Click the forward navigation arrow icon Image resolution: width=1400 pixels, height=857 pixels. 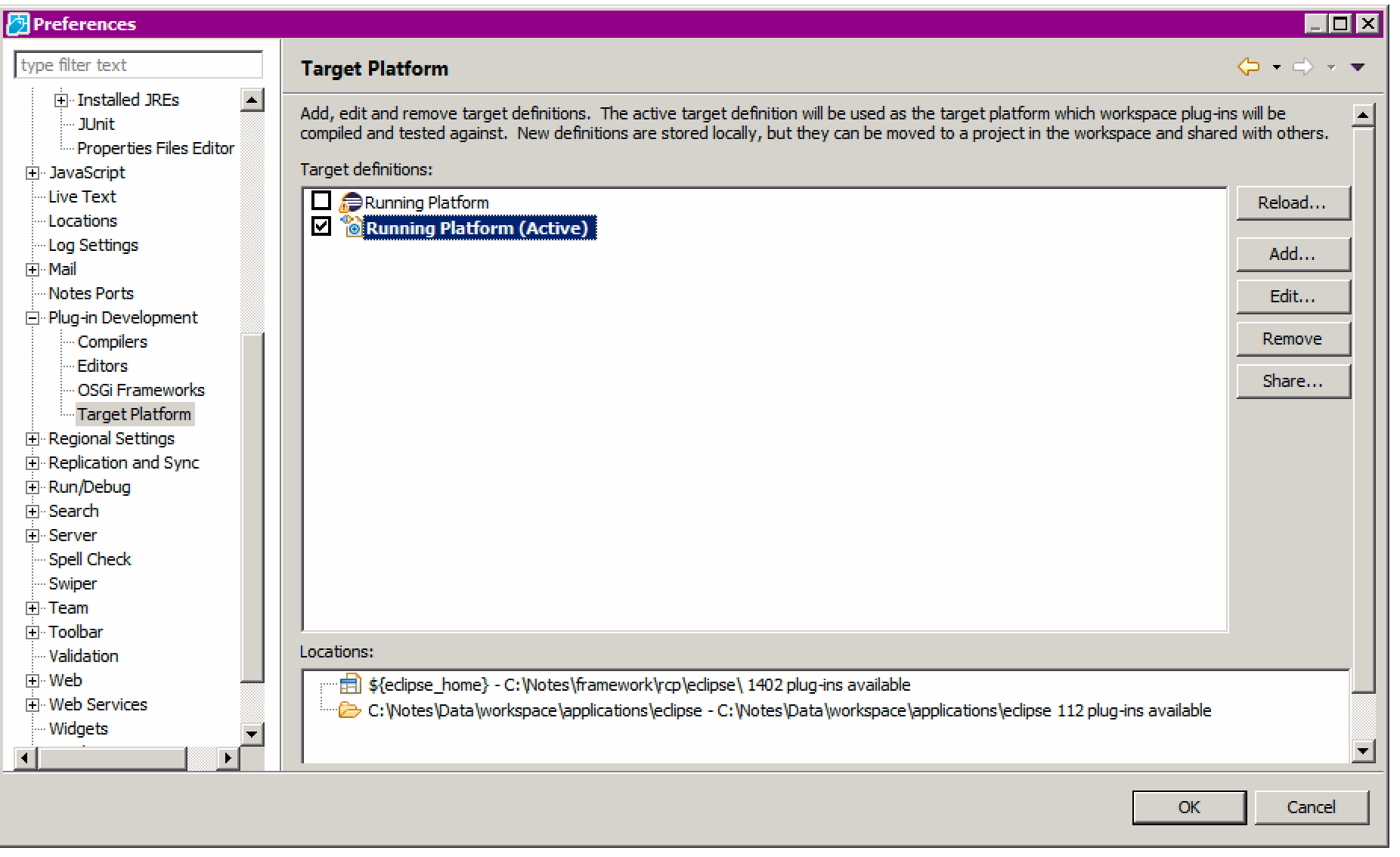coord(1302,67)
